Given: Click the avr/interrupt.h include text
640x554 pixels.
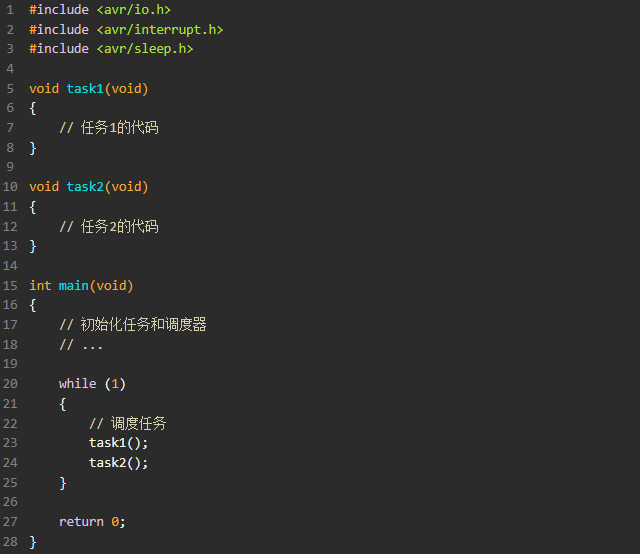Looking at the screenshot, I should pyautogui.click(x=160, y=29).
